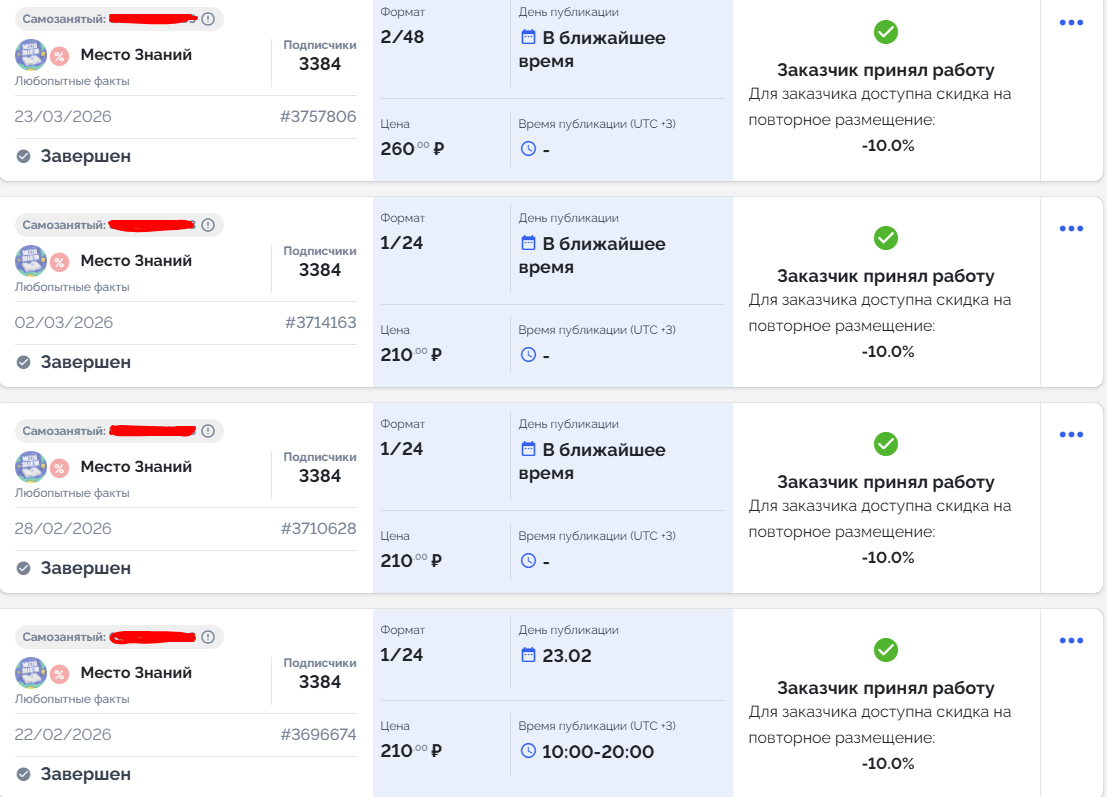Show more actions for order #3696674

coord(1071,641)
